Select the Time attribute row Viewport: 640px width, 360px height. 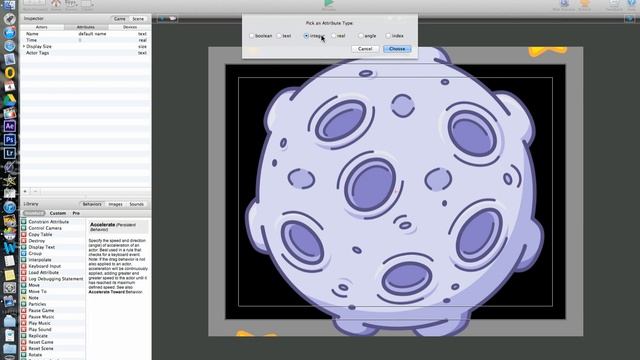tap(86, 40)
